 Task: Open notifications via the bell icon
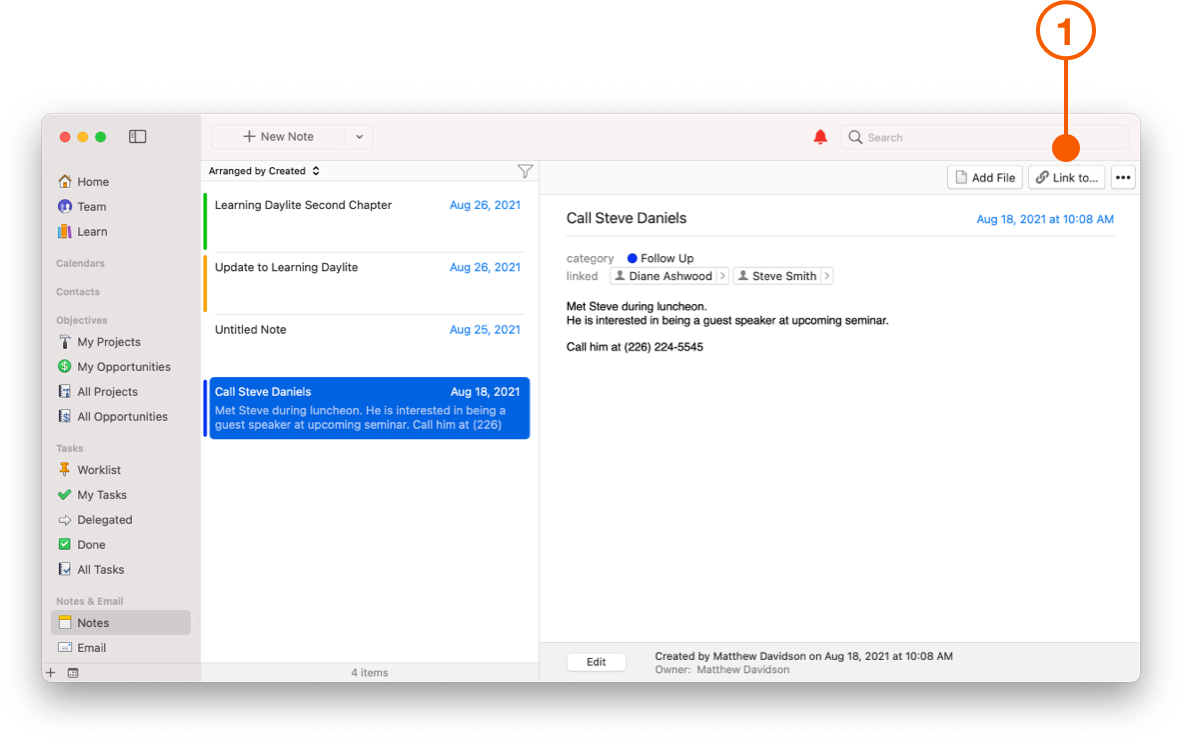(x=820, y=136)
